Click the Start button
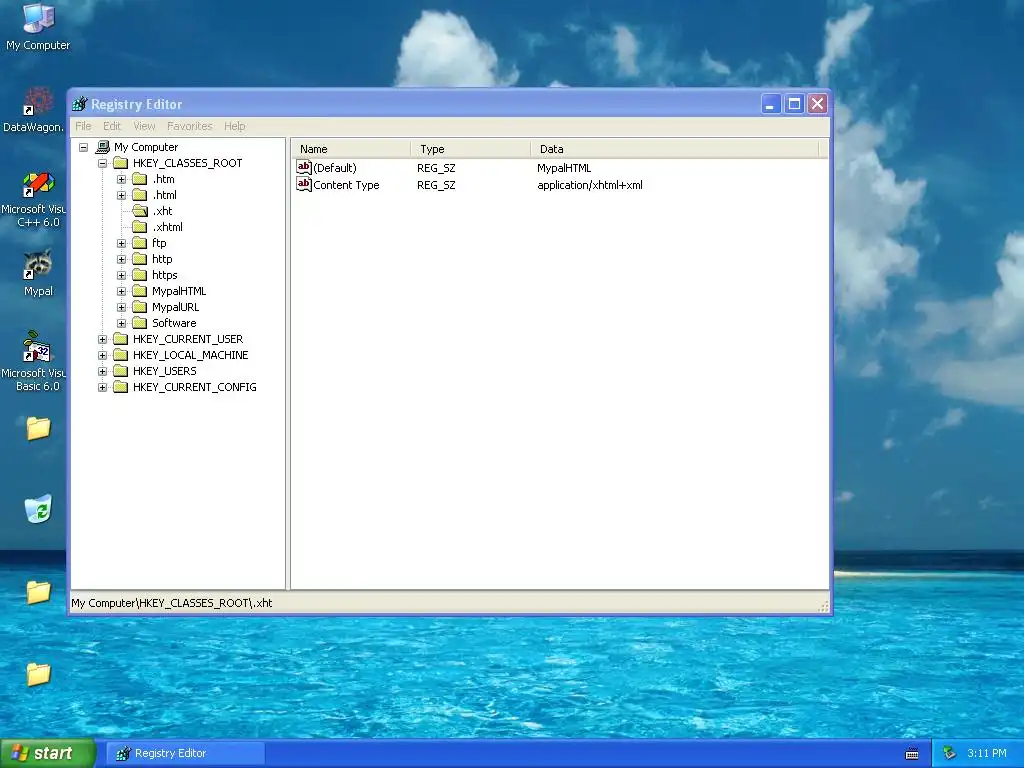This screenshot has width=1024, height=768. [x=47, y=753]
